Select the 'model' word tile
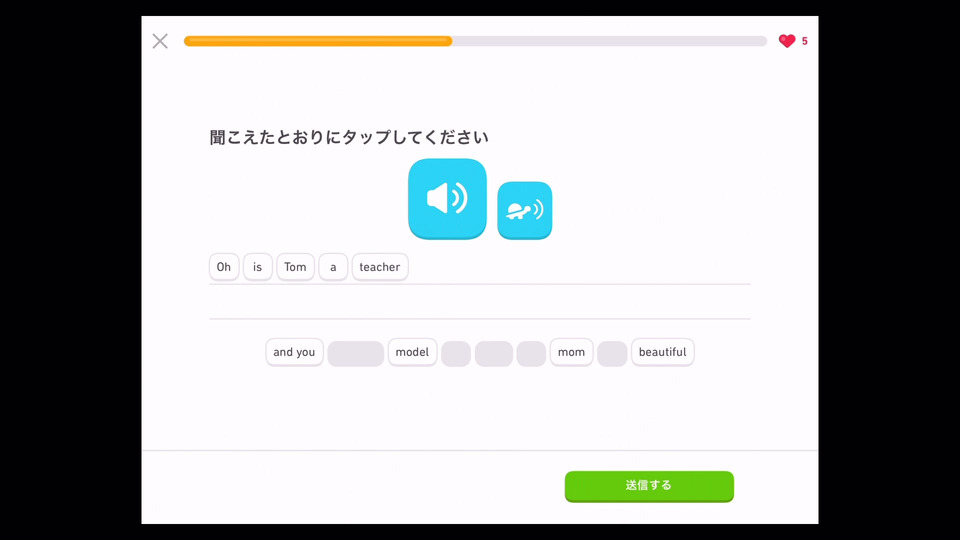 [x=412, y=352]
